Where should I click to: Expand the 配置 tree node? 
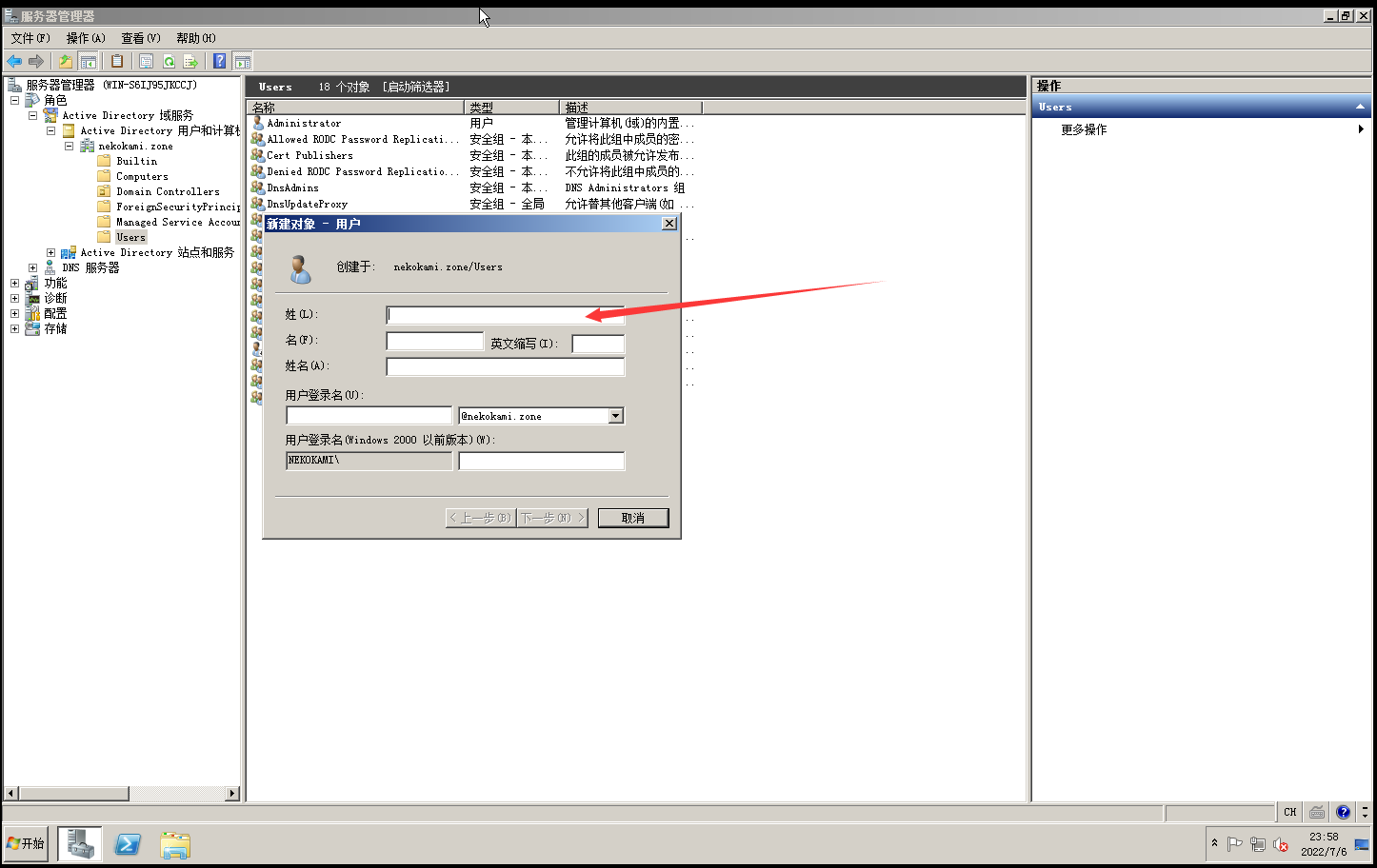pos(14,313)
